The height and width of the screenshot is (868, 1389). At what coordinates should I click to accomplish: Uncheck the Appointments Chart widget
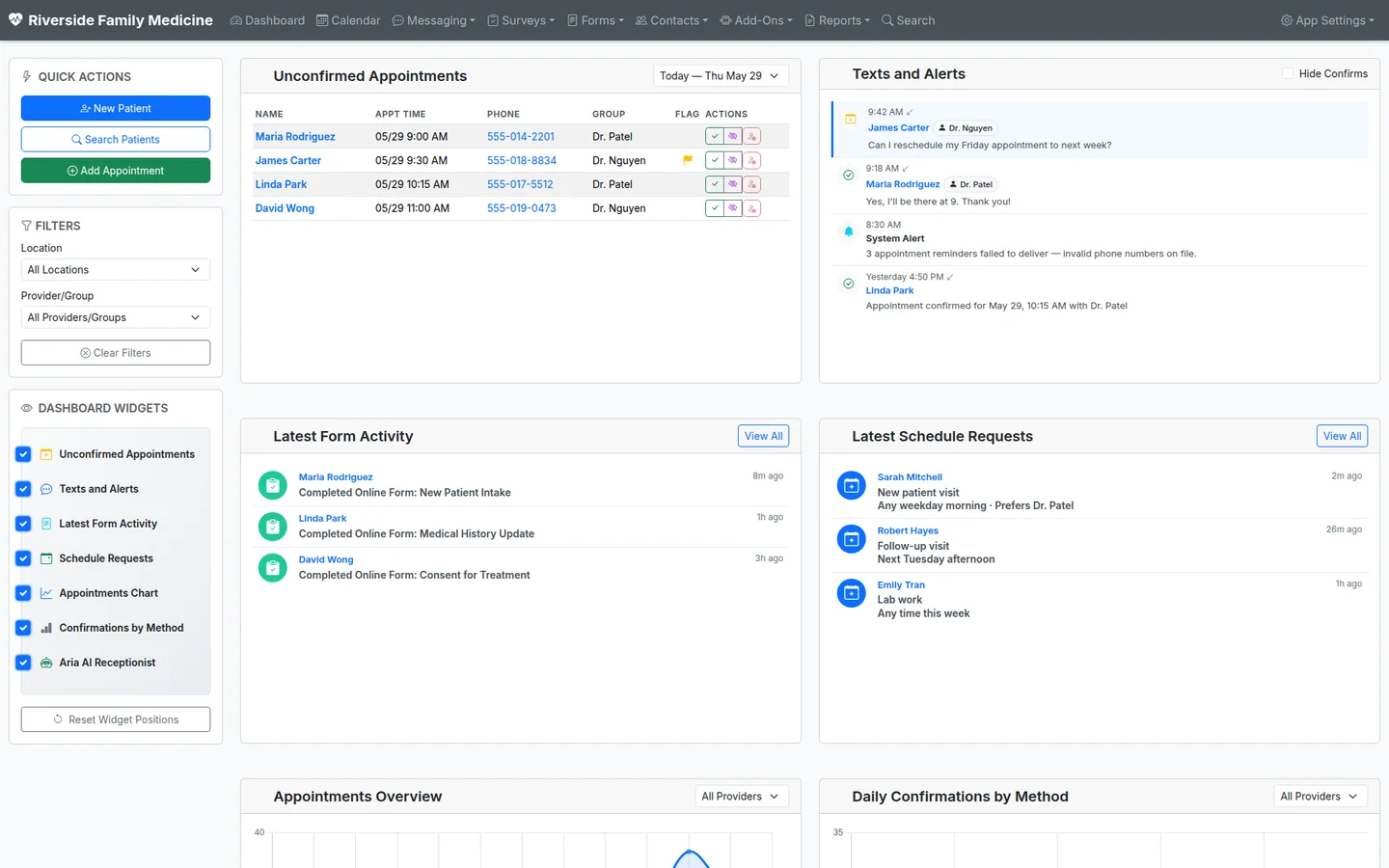pos(23,593)
